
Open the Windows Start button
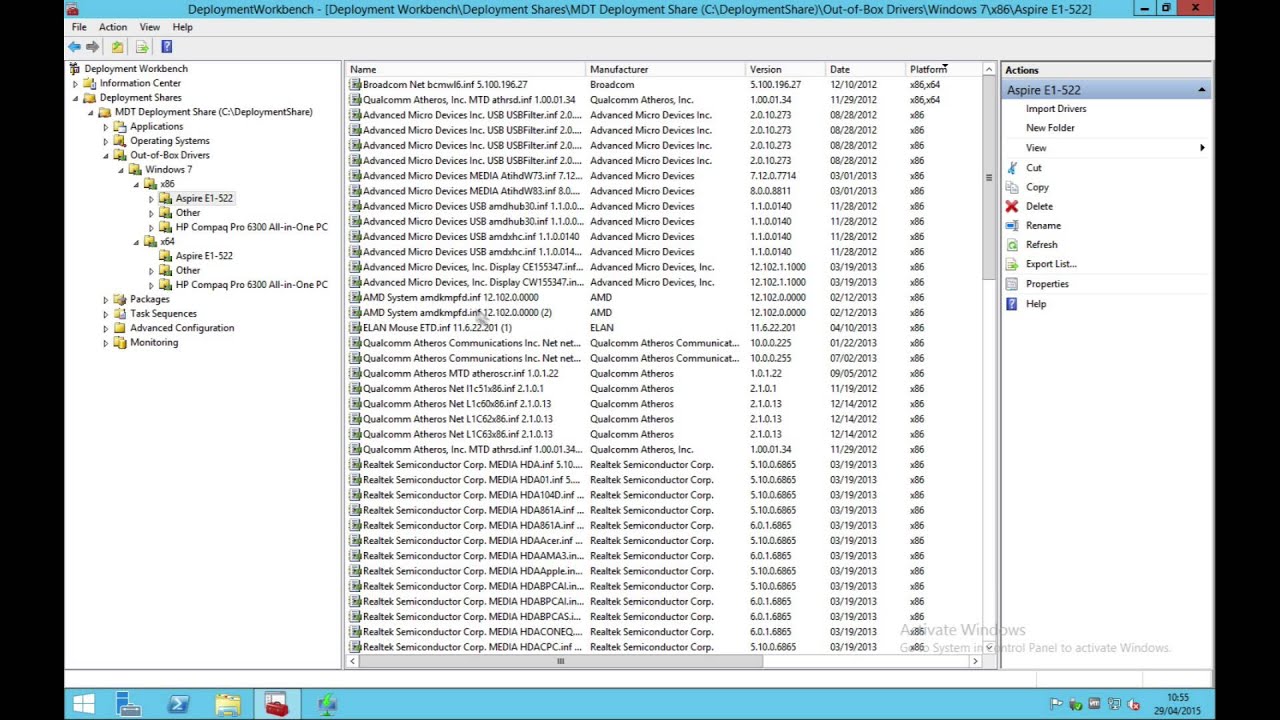(84, 705)
